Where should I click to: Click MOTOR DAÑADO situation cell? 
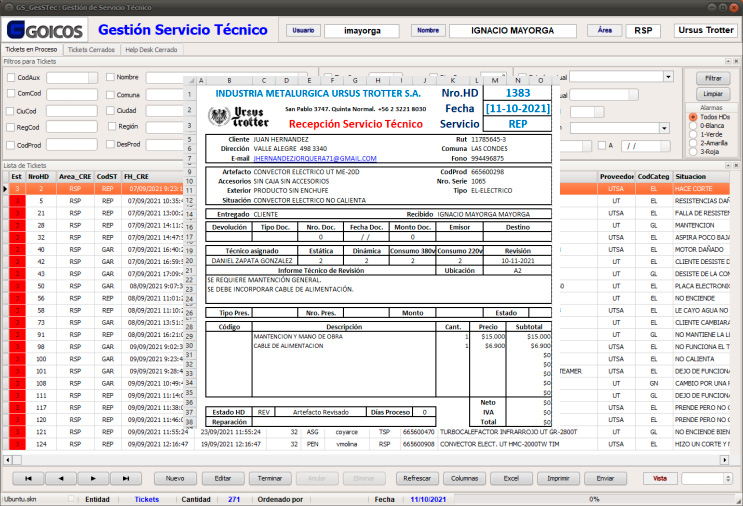[702, 250]
